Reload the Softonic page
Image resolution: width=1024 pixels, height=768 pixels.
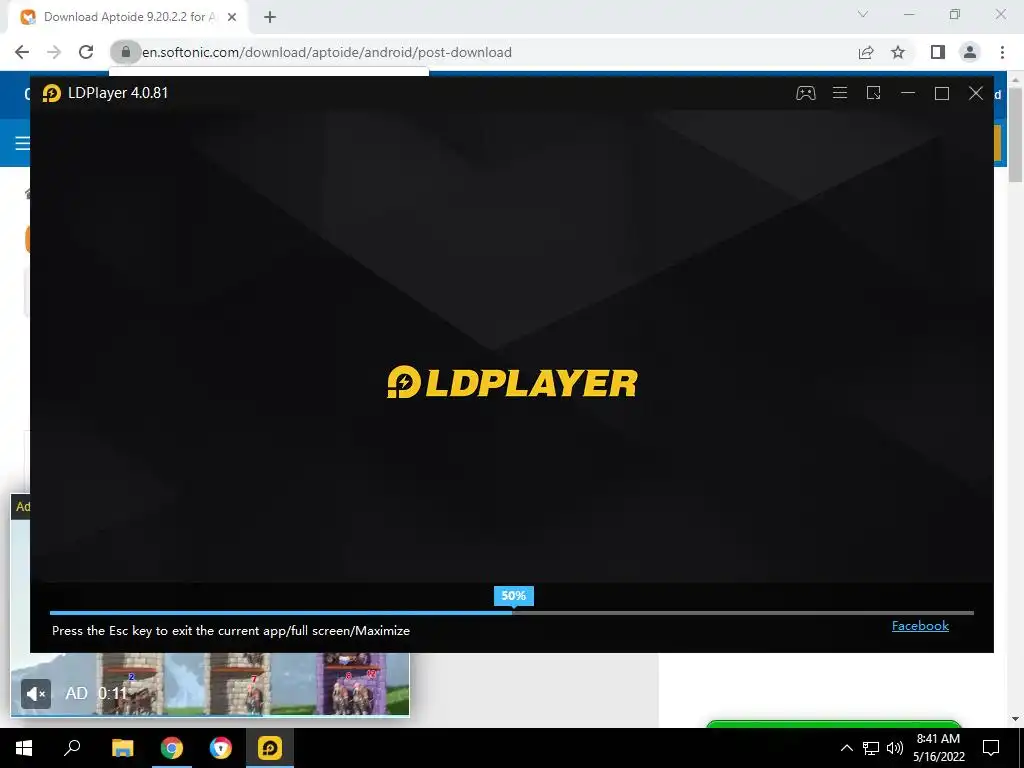(x=86, y=52)
